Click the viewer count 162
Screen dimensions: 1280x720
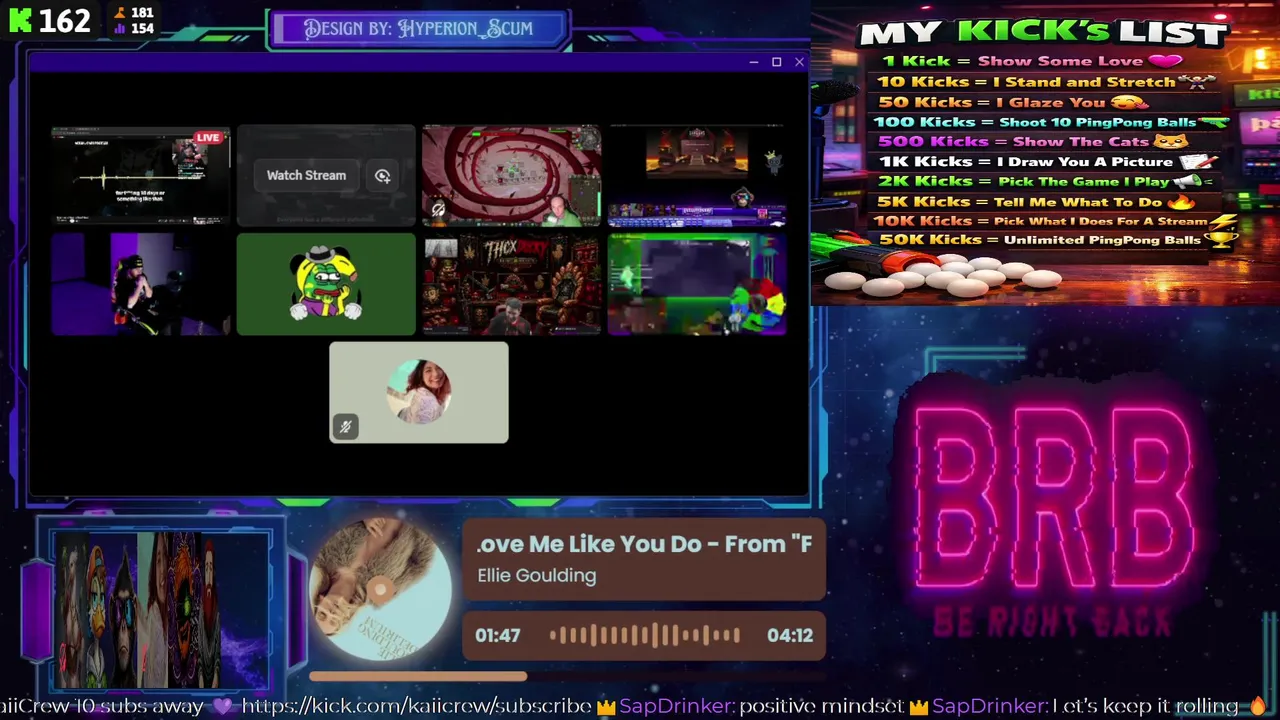[x=65, y=20]
